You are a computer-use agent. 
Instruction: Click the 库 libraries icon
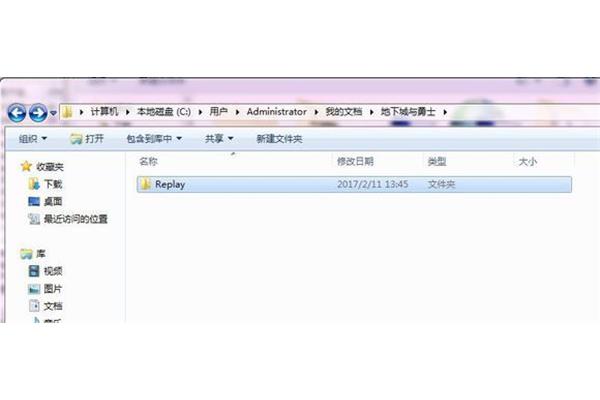coord(26,254)
